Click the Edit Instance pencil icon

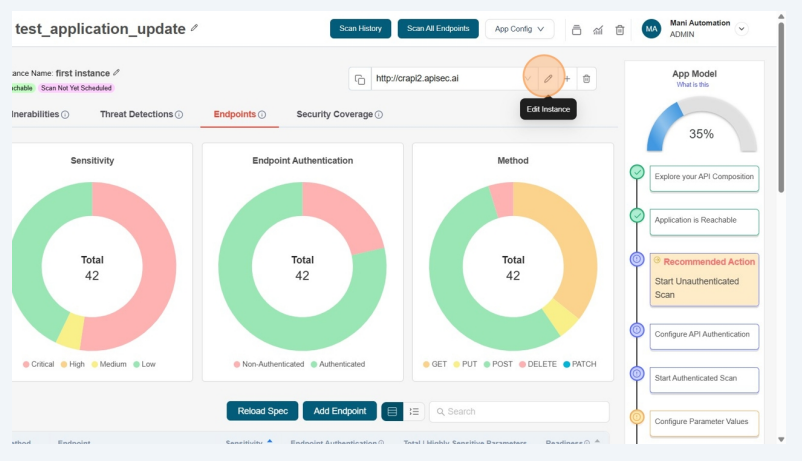click(547, 79)
